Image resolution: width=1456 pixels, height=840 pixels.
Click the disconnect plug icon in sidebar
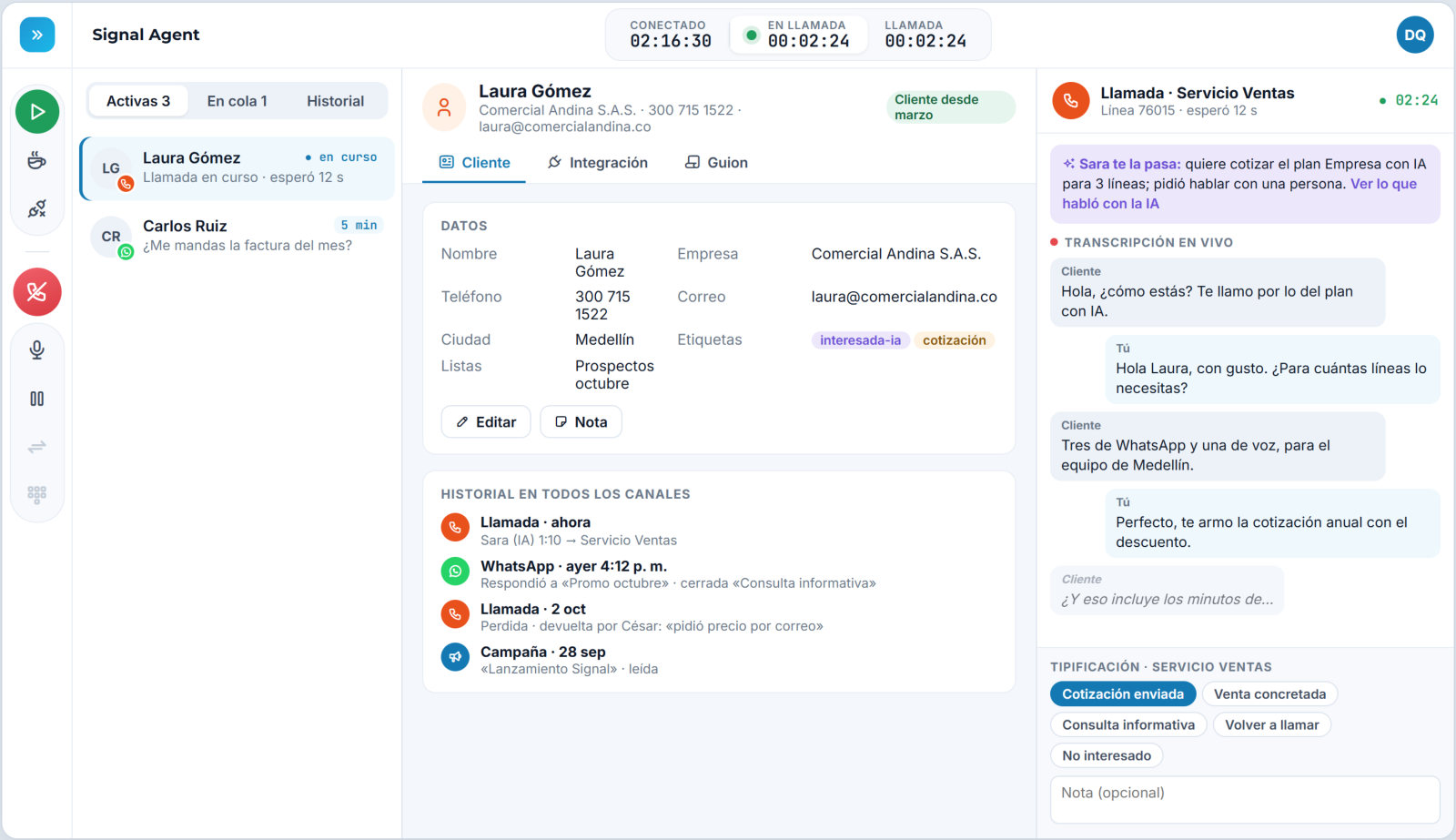tap(37, 208)
